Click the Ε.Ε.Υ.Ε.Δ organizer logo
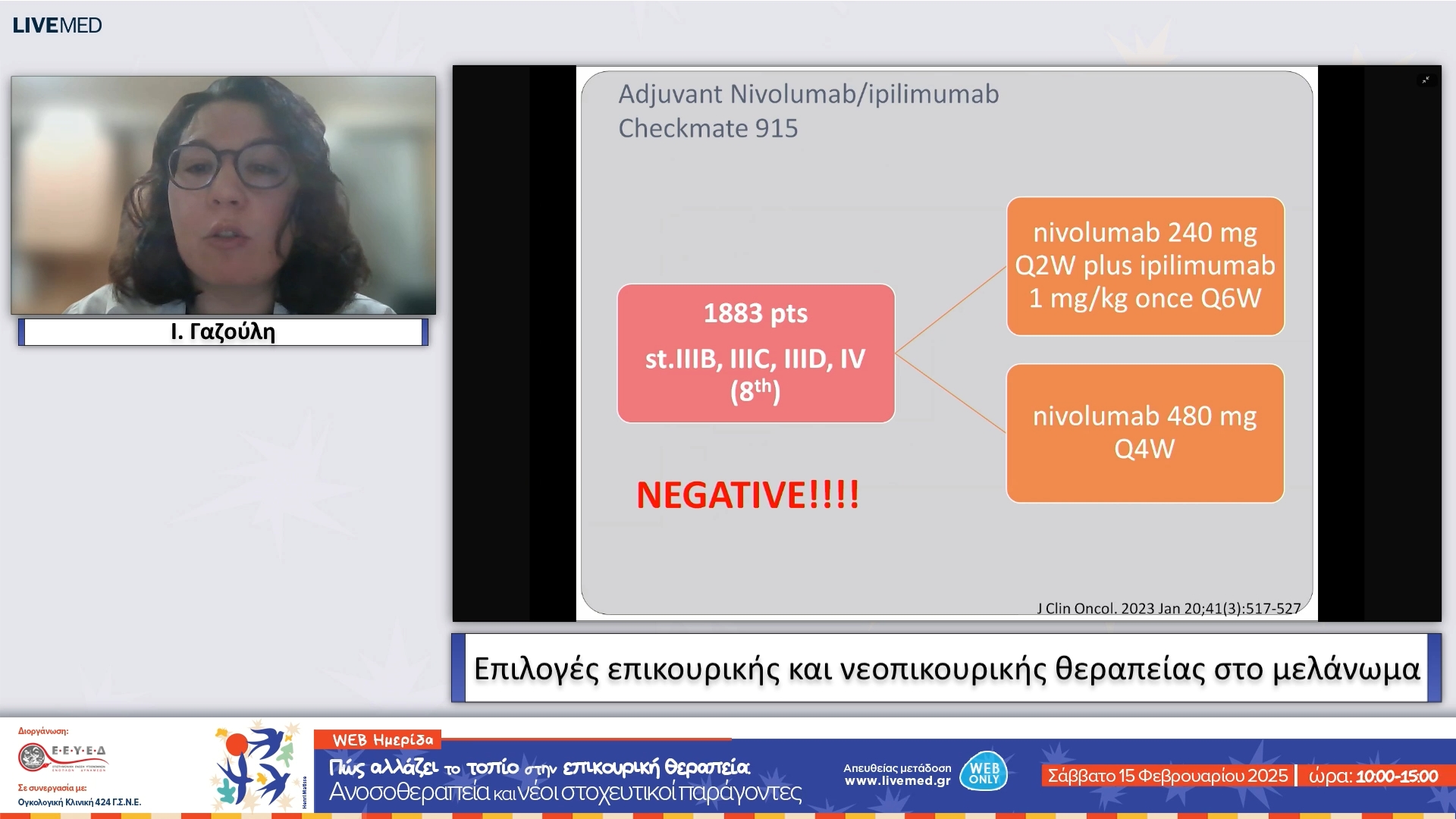 click(x=63, y=757)
